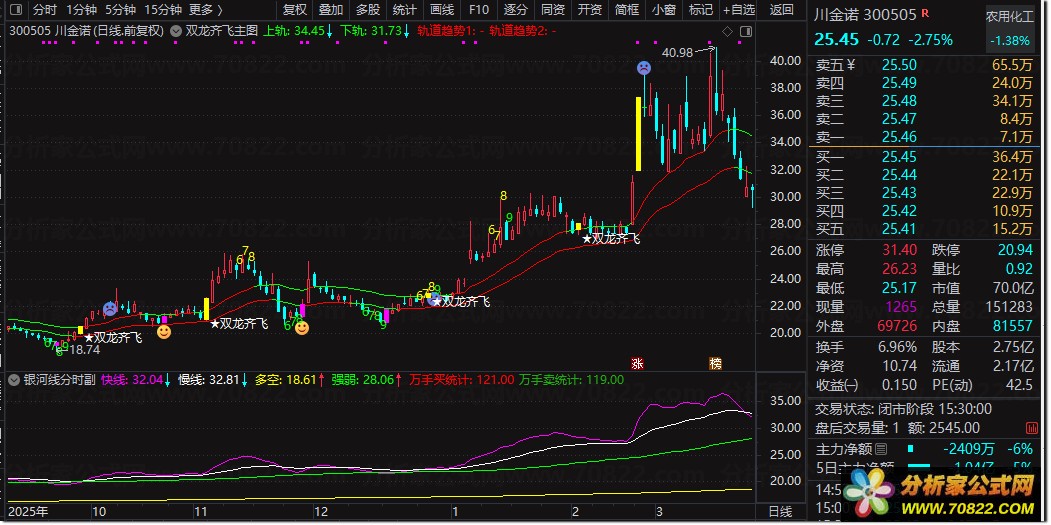Open the F10 company info
1051x525 pixels.
point(479,9)
